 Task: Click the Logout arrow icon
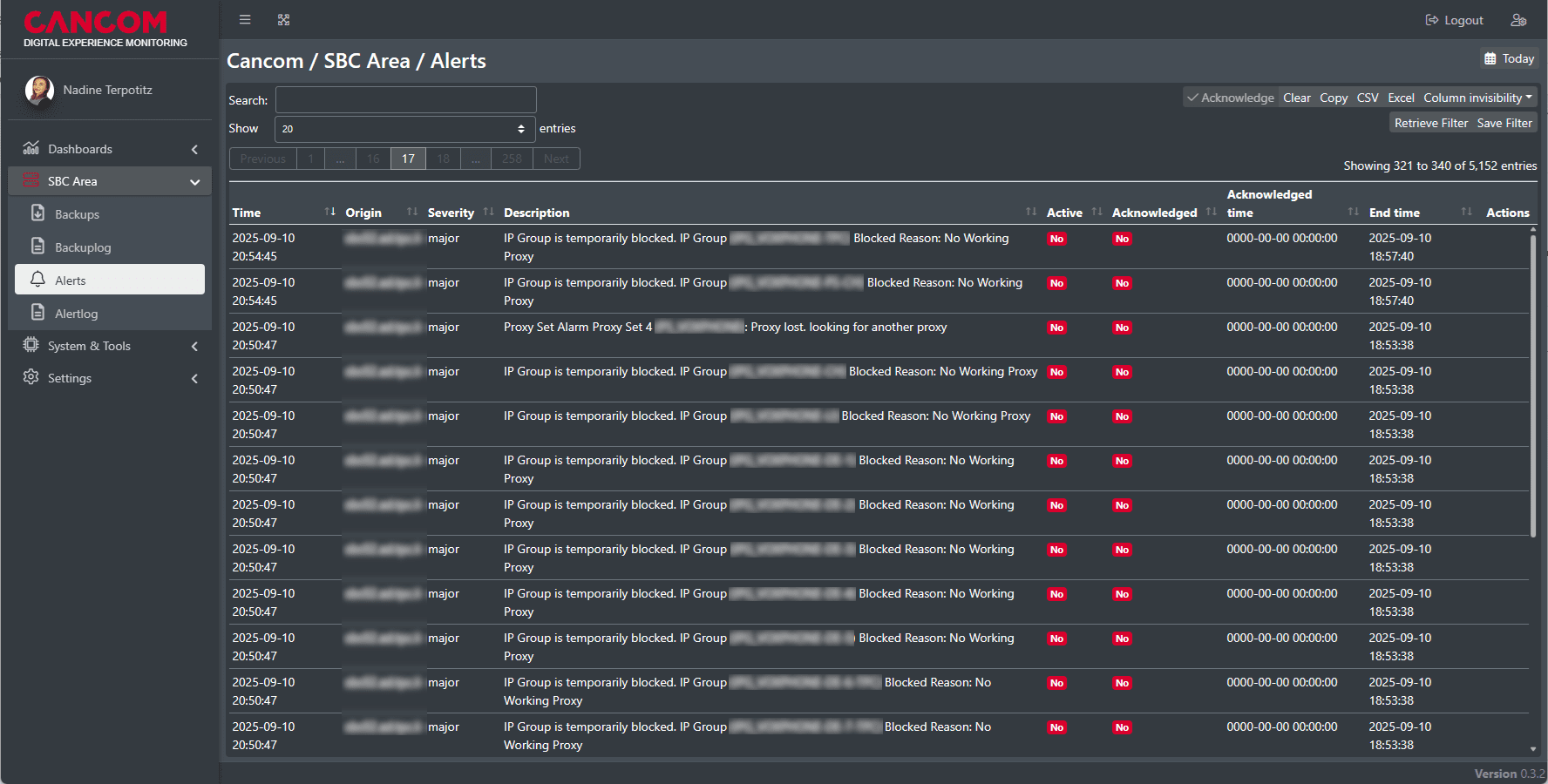click(x=1431, y=20)
